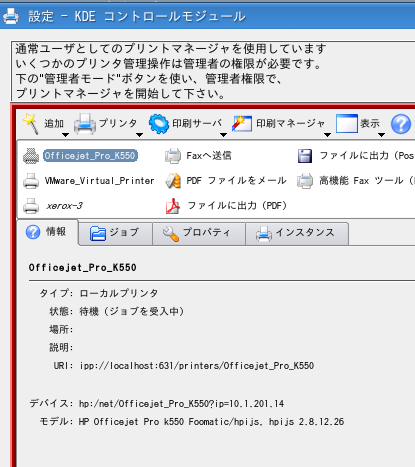This screenshot has width=415, height=467.
Task: Switch to the ジョブ tab
Action: [x=116, y=233]
